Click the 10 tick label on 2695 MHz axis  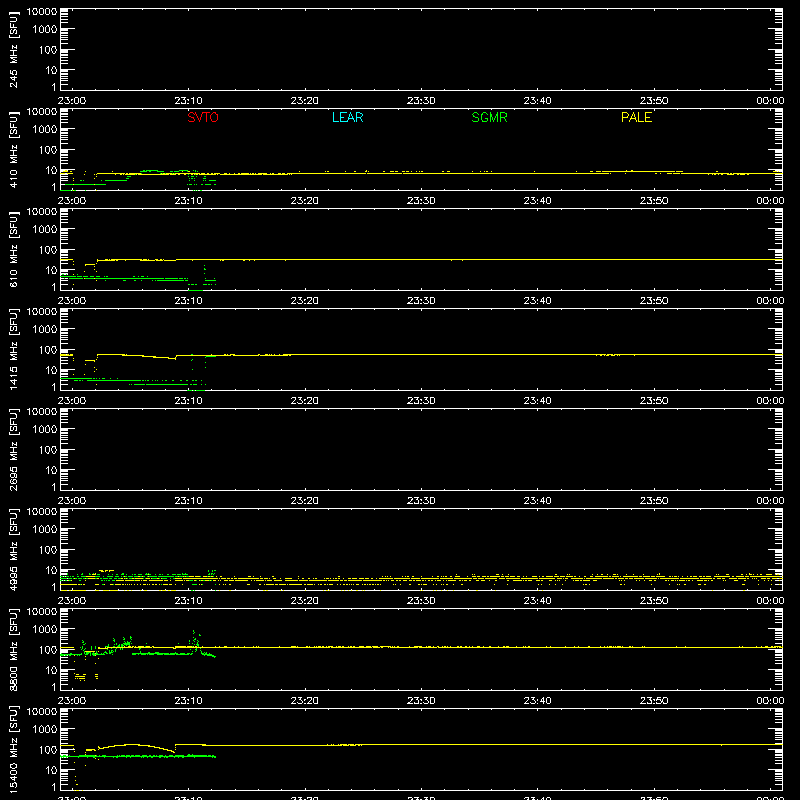52,470
